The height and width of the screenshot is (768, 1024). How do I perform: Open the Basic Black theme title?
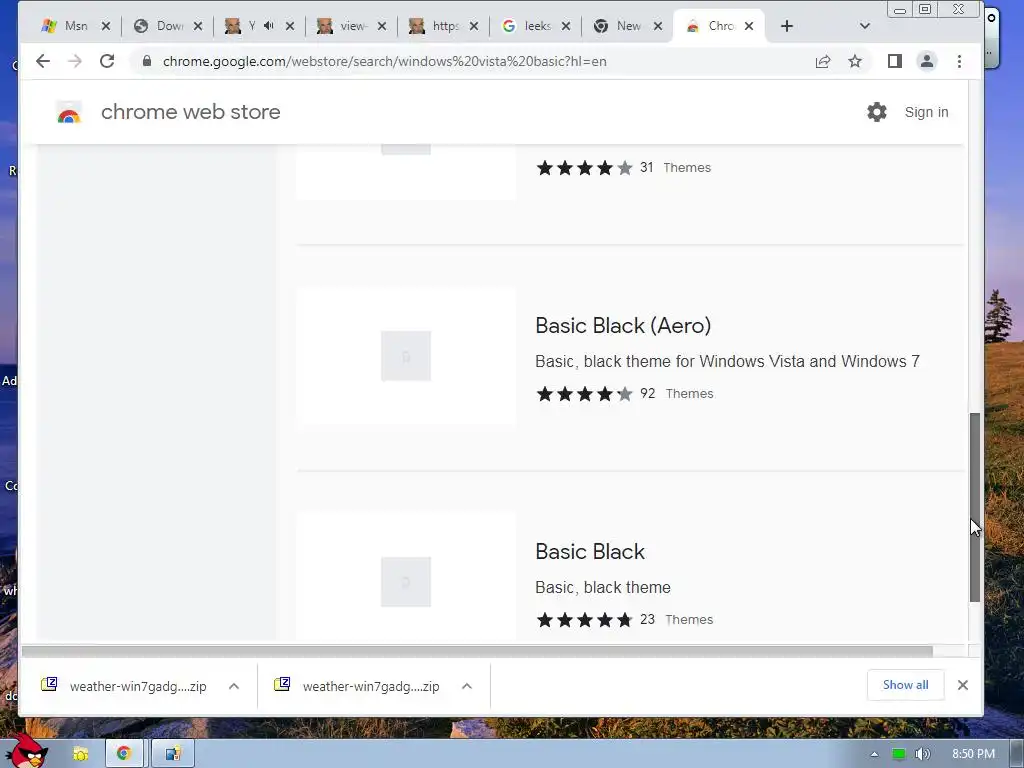click(590, 552)
